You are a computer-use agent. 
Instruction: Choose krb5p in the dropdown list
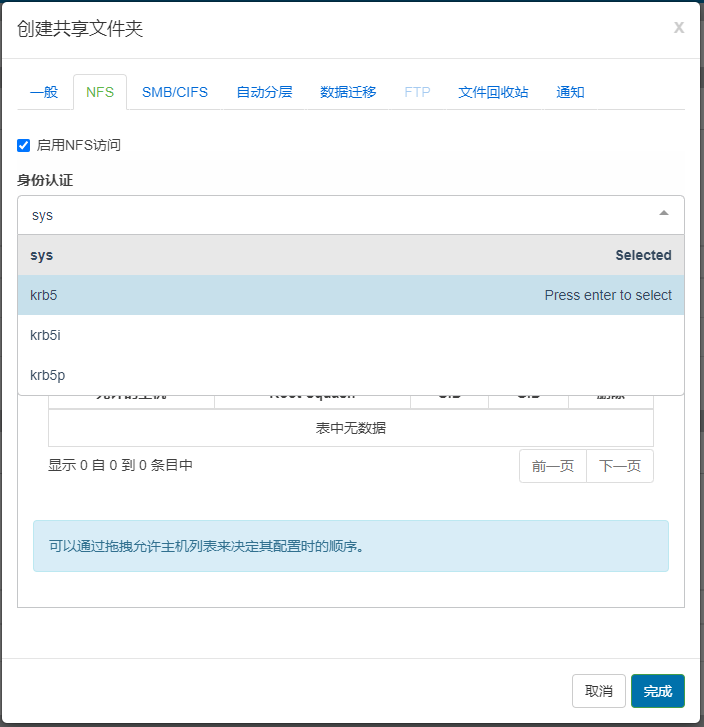(350, 375)
